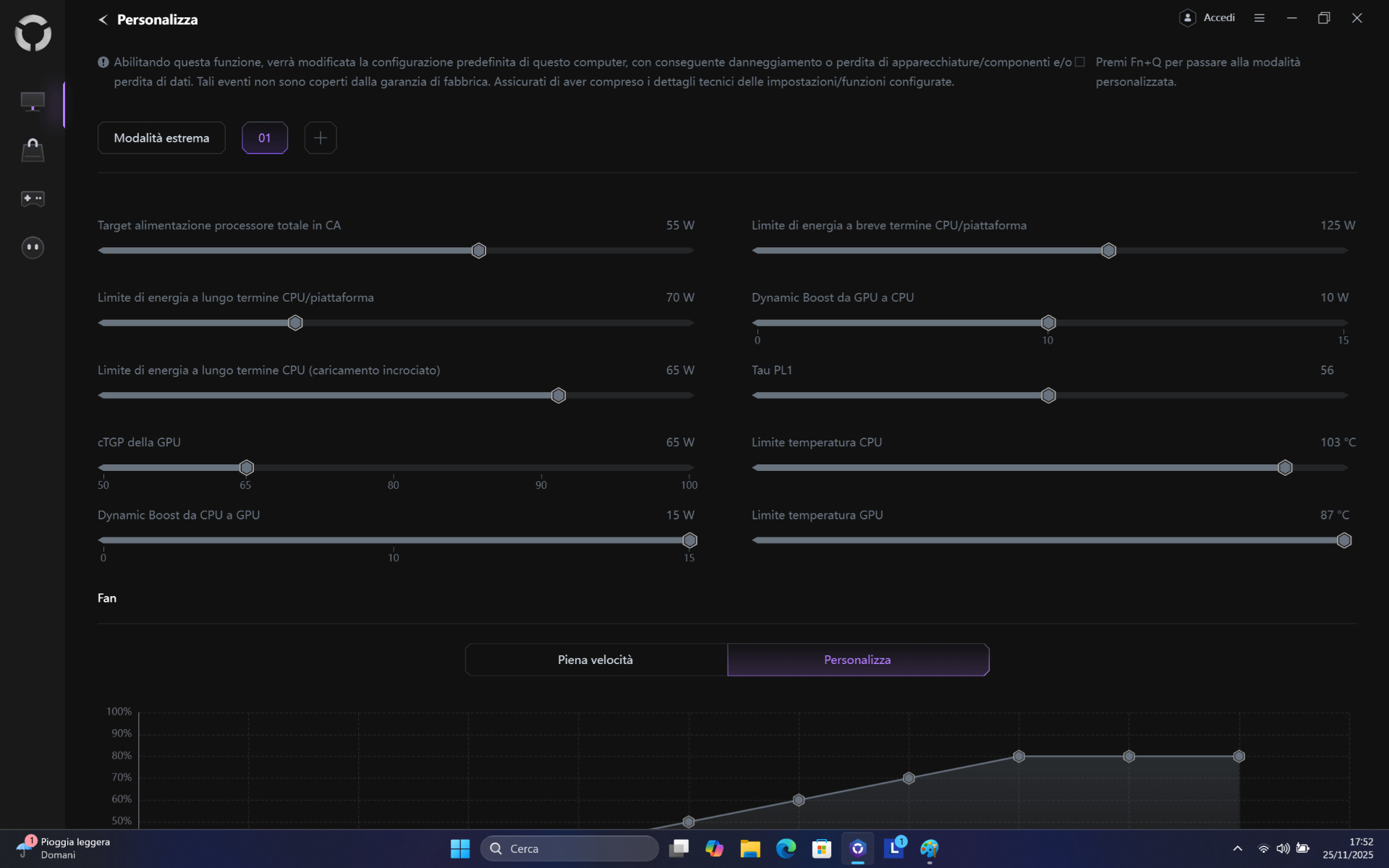Go back with the Personalizza arrow
Viewport: 1389px width, 868px height.
tap(103, 20)
